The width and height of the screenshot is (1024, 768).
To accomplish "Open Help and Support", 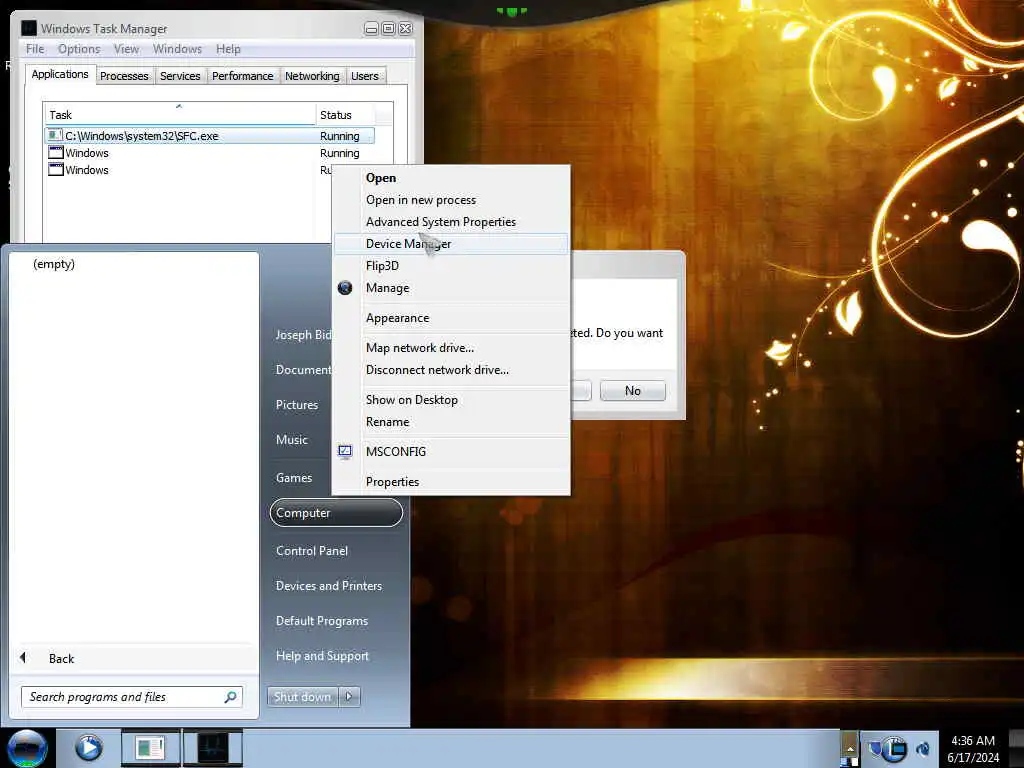I will [x=322, y=656].
